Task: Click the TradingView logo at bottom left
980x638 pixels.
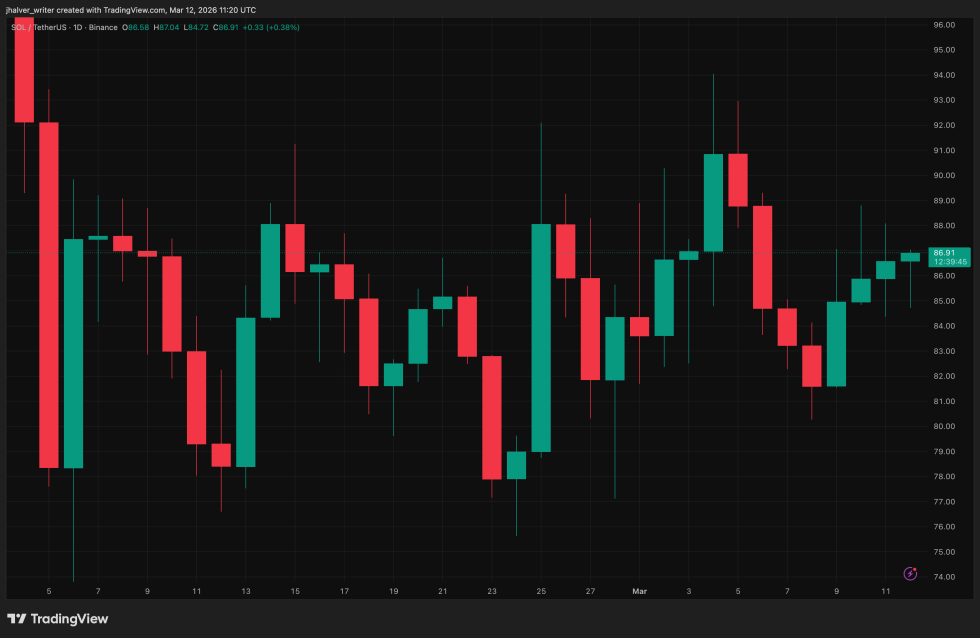Action: 58,619
